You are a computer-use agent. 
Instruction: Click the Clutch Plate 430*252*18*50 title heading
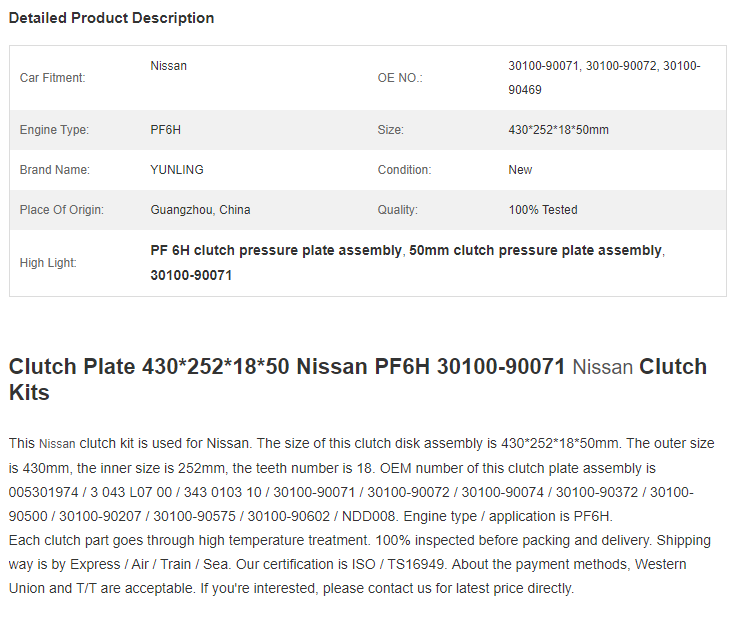pyautogui.click(x=358, y=379)
